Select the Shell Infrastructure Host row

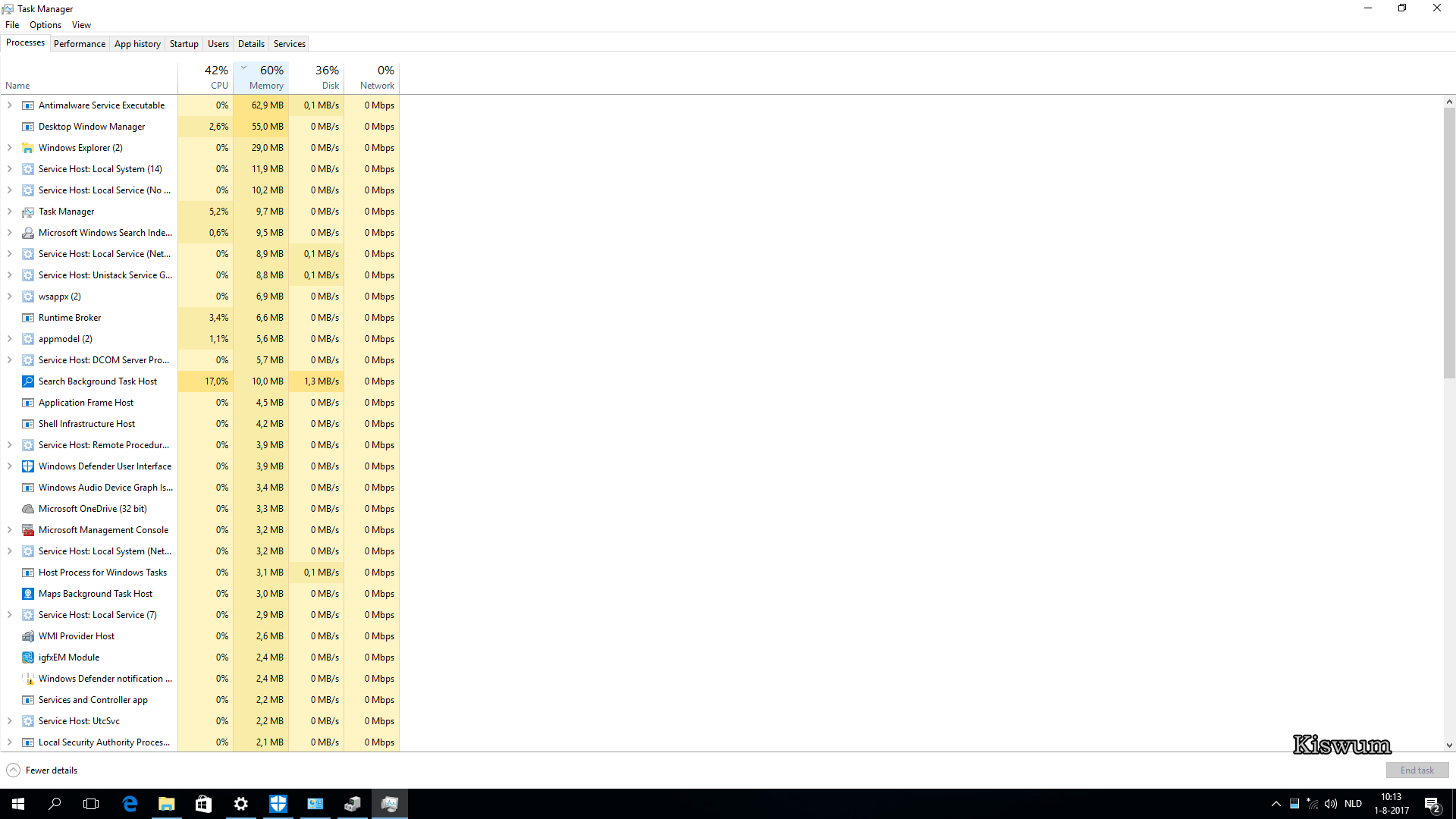tap(199, 424)
